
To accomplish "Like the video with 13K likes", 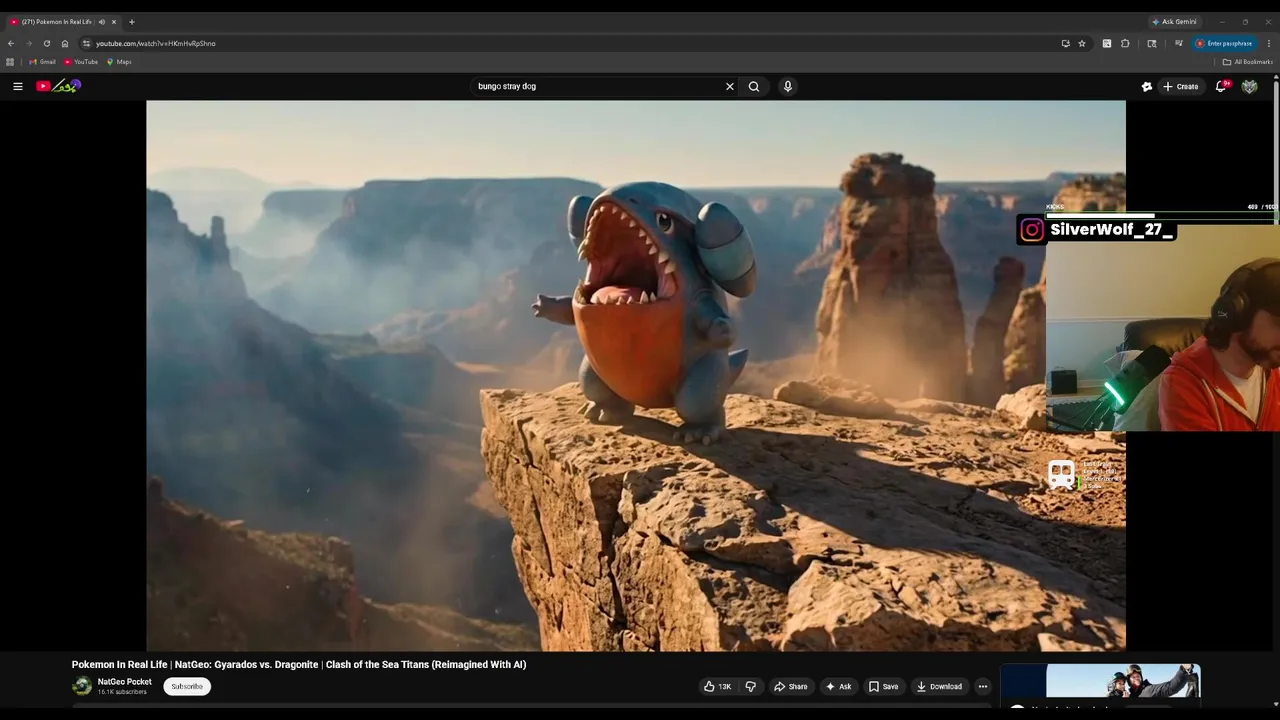I will coord(717,686).
